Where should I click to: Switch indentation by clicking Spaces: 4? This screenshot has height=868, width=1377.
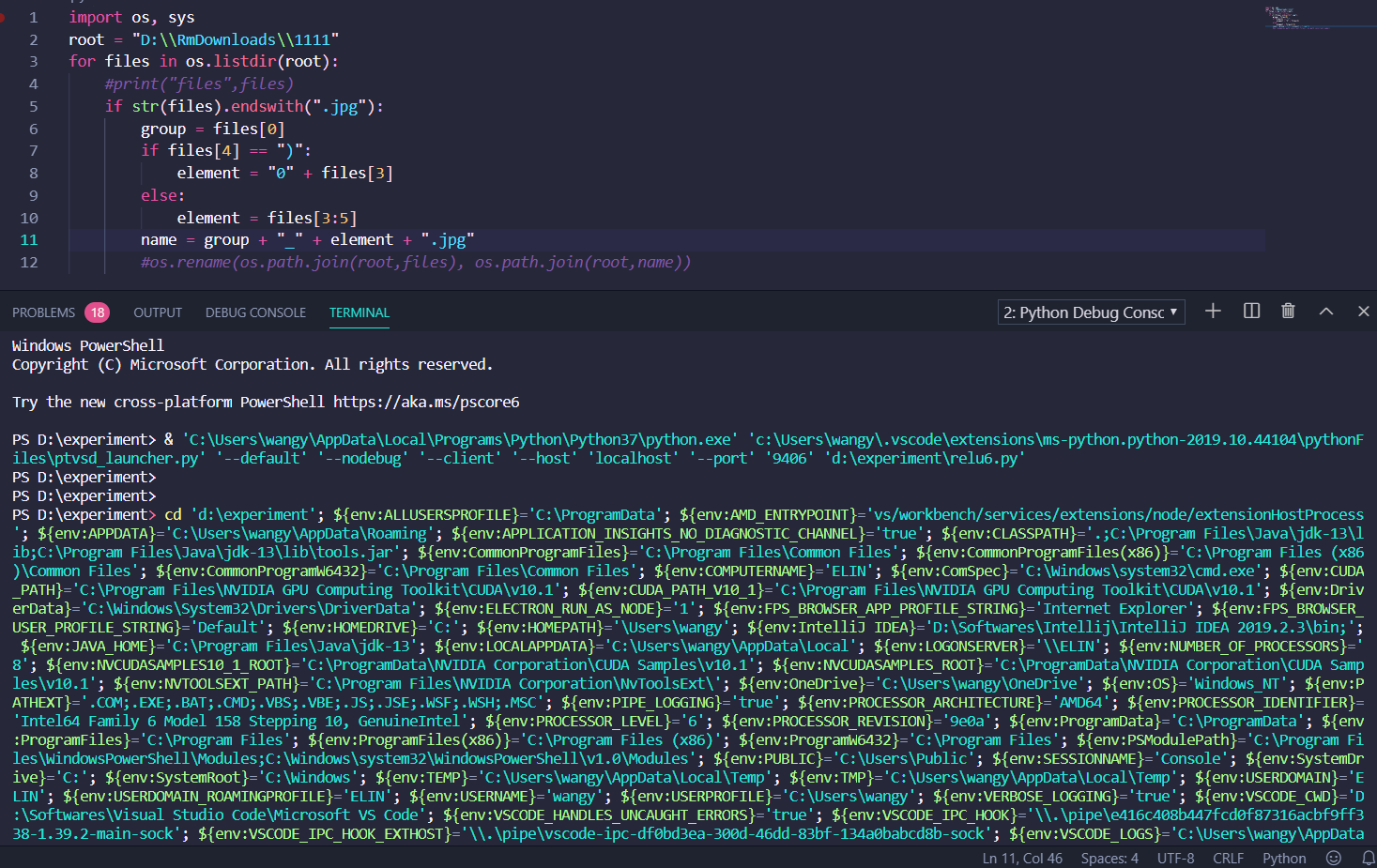(1109, 857)
